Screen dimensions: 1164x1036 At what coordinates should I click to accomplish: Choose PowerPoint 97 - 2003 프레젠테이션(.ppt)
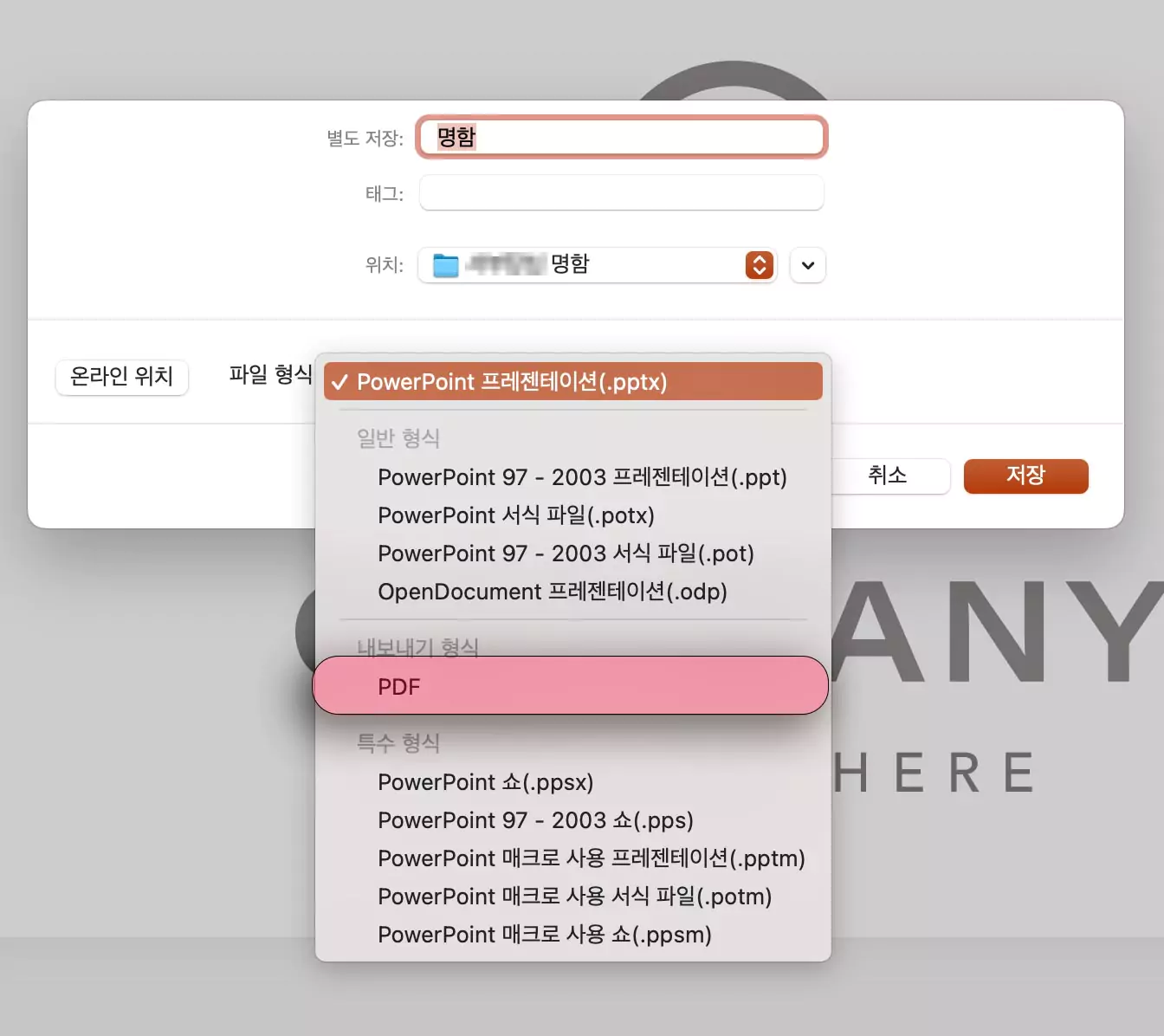(x=572, y=477)
